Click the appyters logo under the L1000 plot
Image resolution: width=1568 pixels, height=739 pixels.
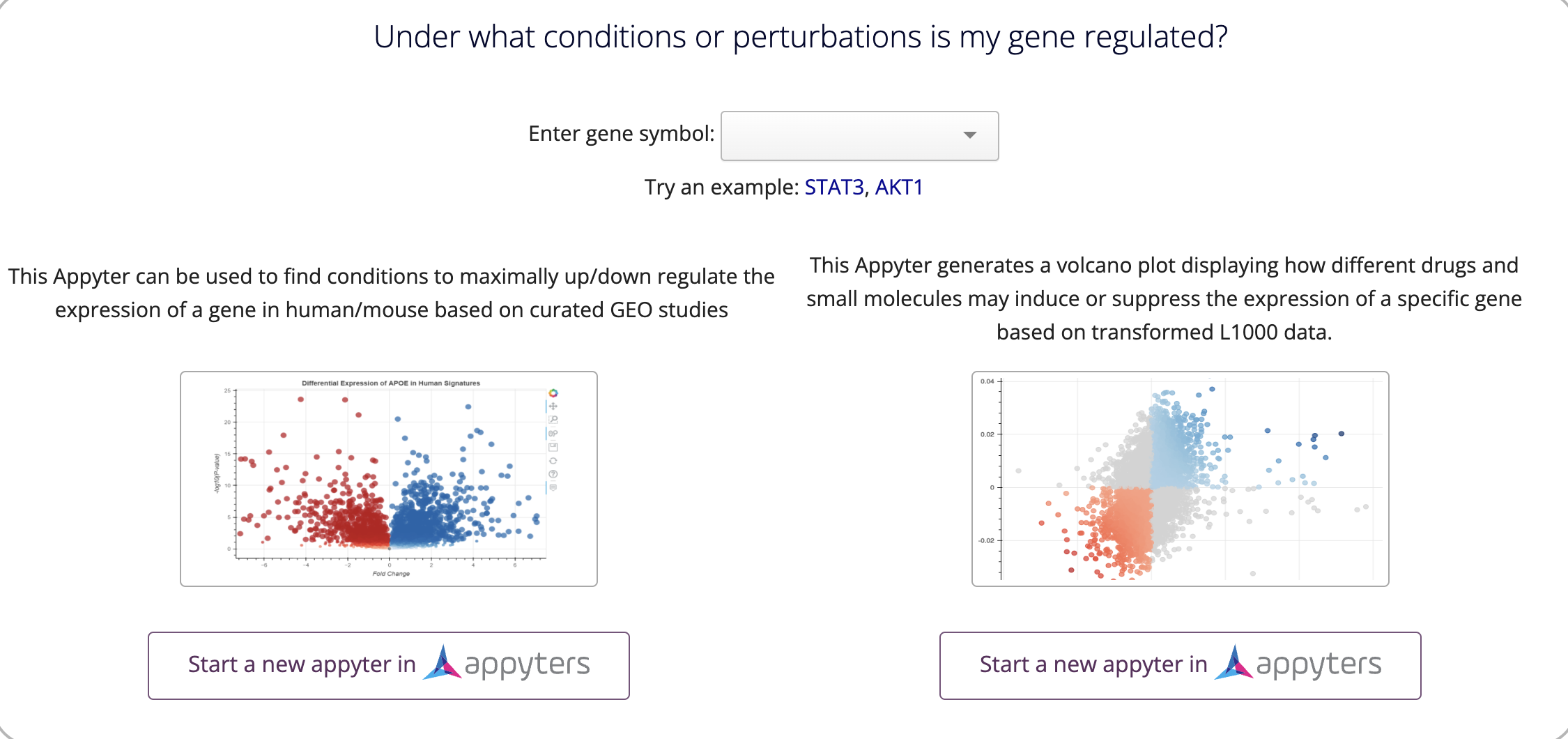[1299, 664]
